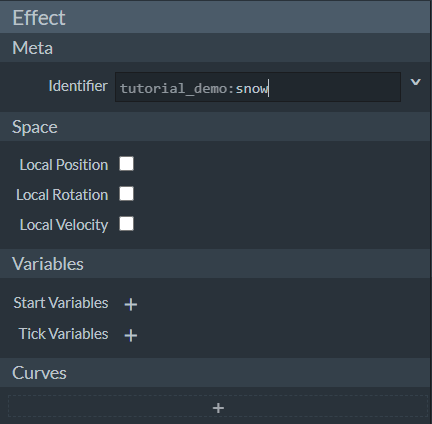Viewport: 432px width, 424px height.
Task: Select the Effect panel header tab
Action: [215, 17]
